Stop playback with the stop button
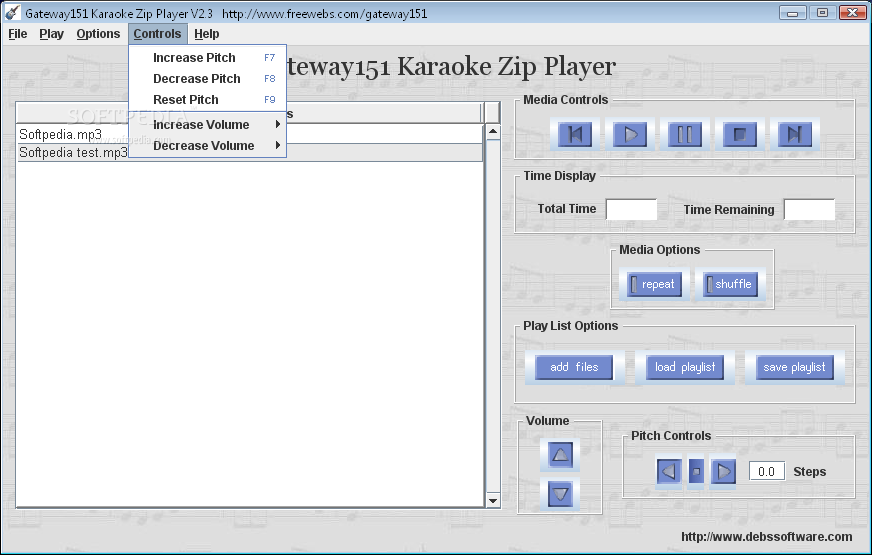Screen dimensions: 872x555 tap(740, 134)
